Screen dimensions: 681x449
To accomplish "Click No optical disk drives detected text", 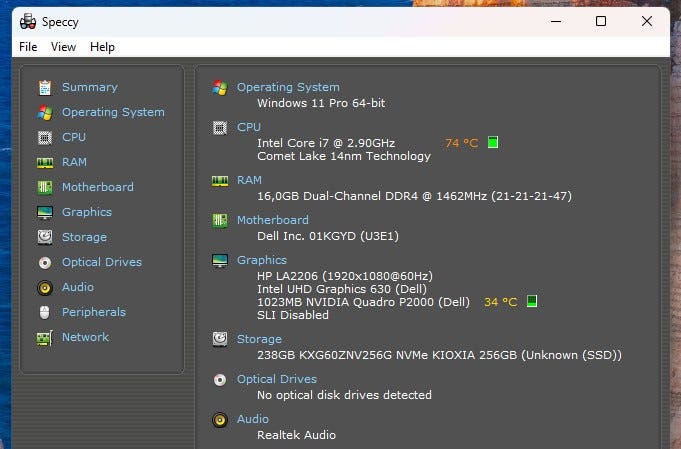I will tap(344, 395).
